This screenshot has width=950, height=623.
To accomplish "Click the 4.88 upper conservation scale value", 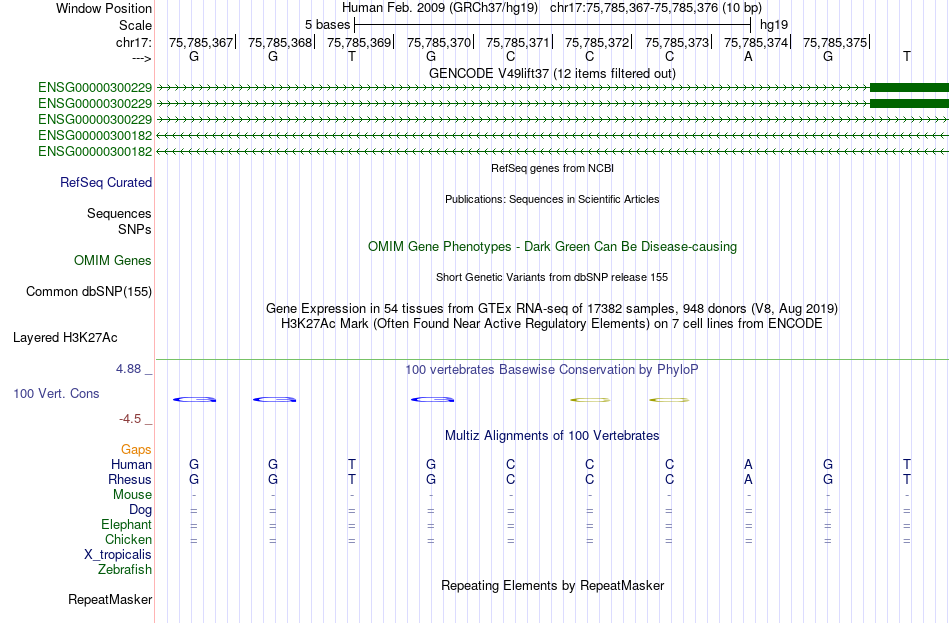I will pos(128,369).
